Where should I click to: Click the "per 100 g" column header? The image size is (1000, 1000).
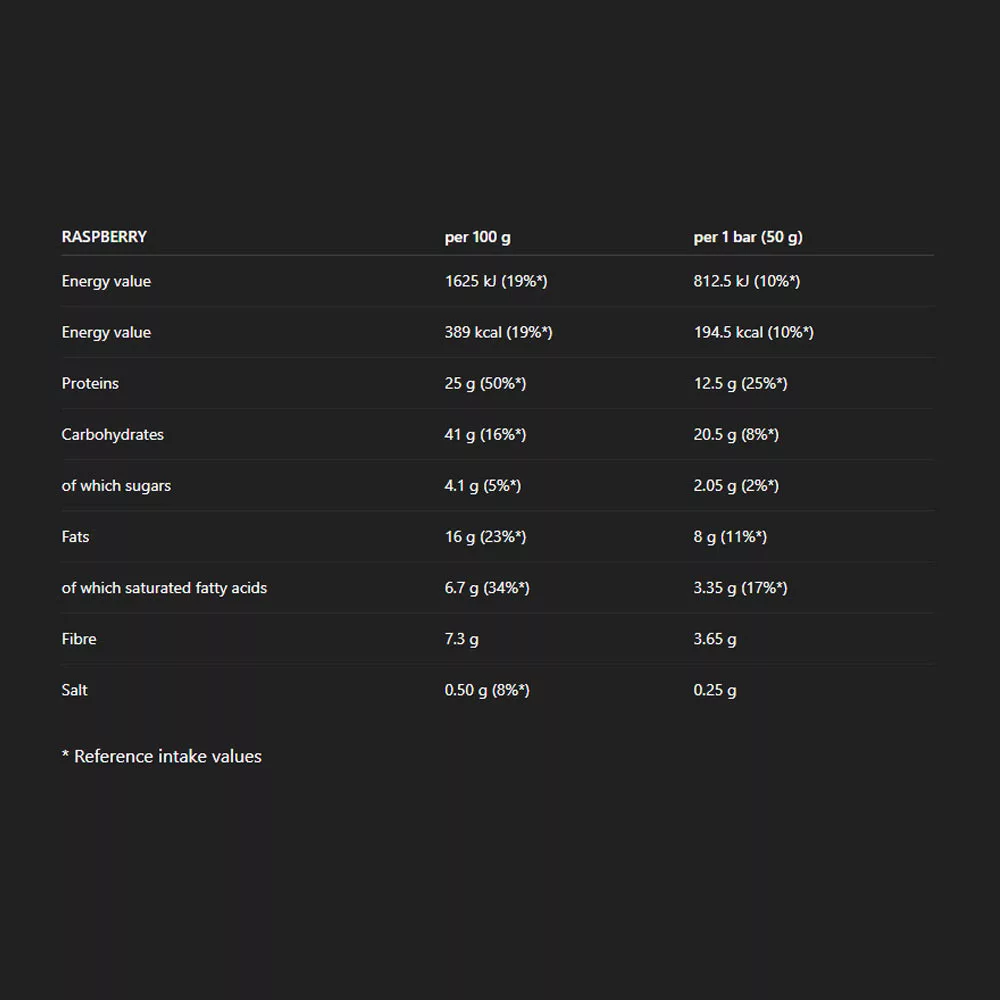[477, 237]
